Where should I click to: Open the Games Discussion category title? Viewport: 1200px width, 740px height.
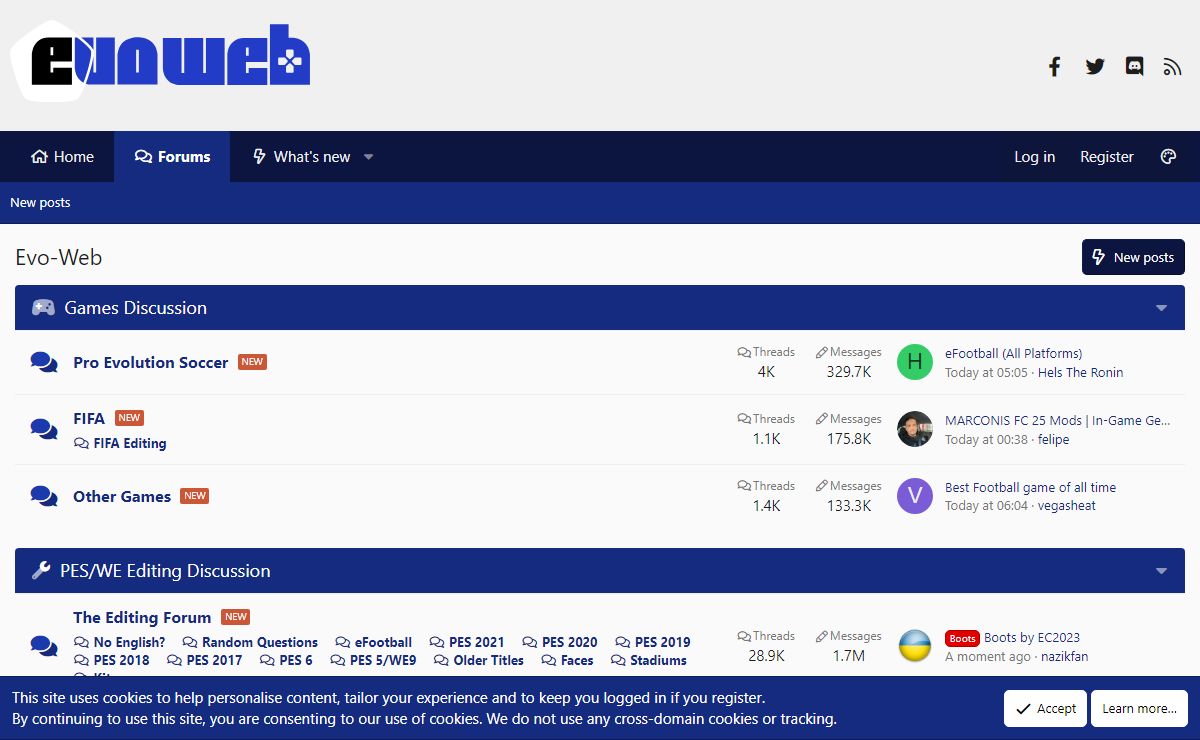click(136, 308)
